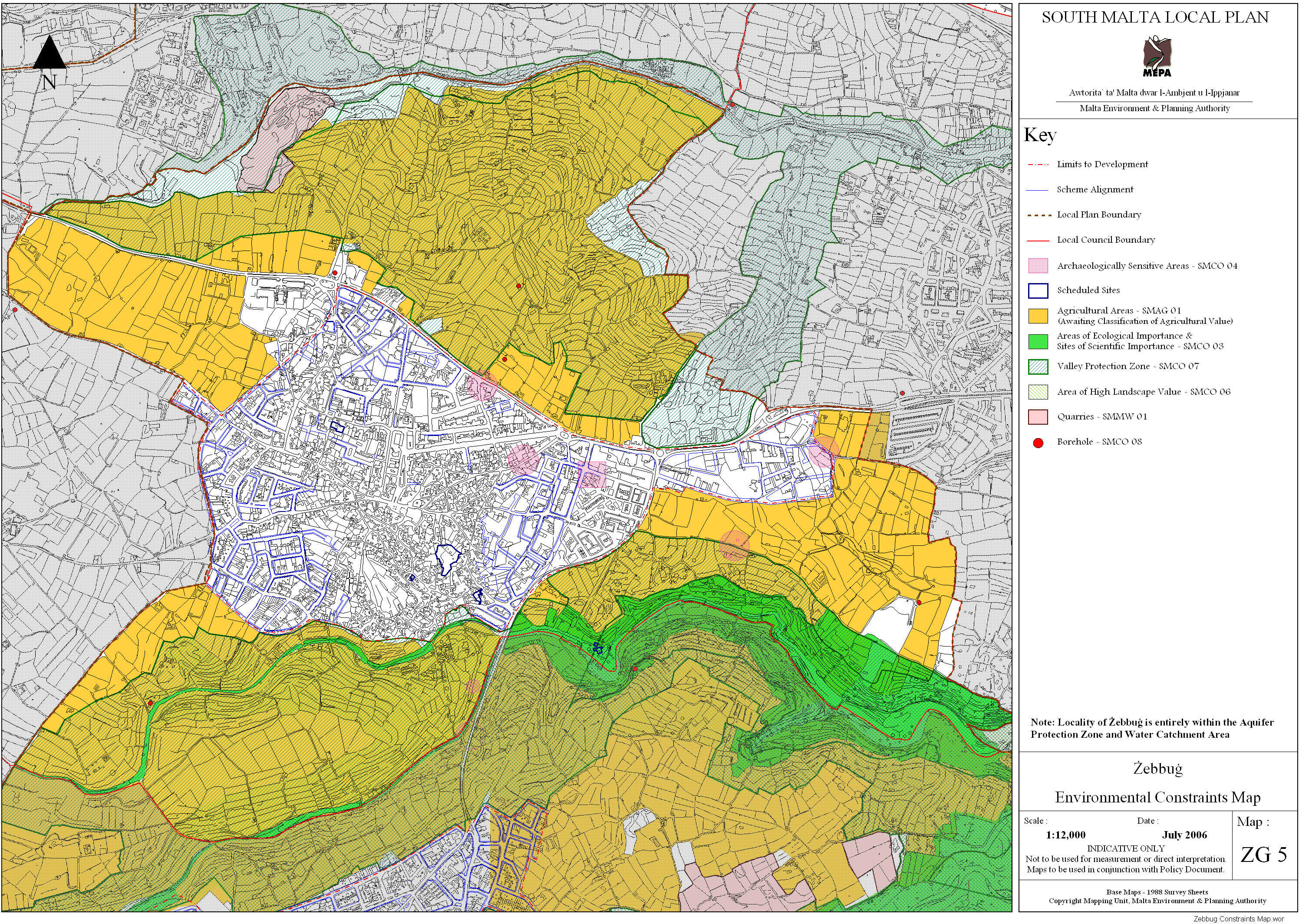Click 'Malta Environment & Planning Authority' text
The height and width of the screenshot is (924, 1299).
pos(1154,108)
